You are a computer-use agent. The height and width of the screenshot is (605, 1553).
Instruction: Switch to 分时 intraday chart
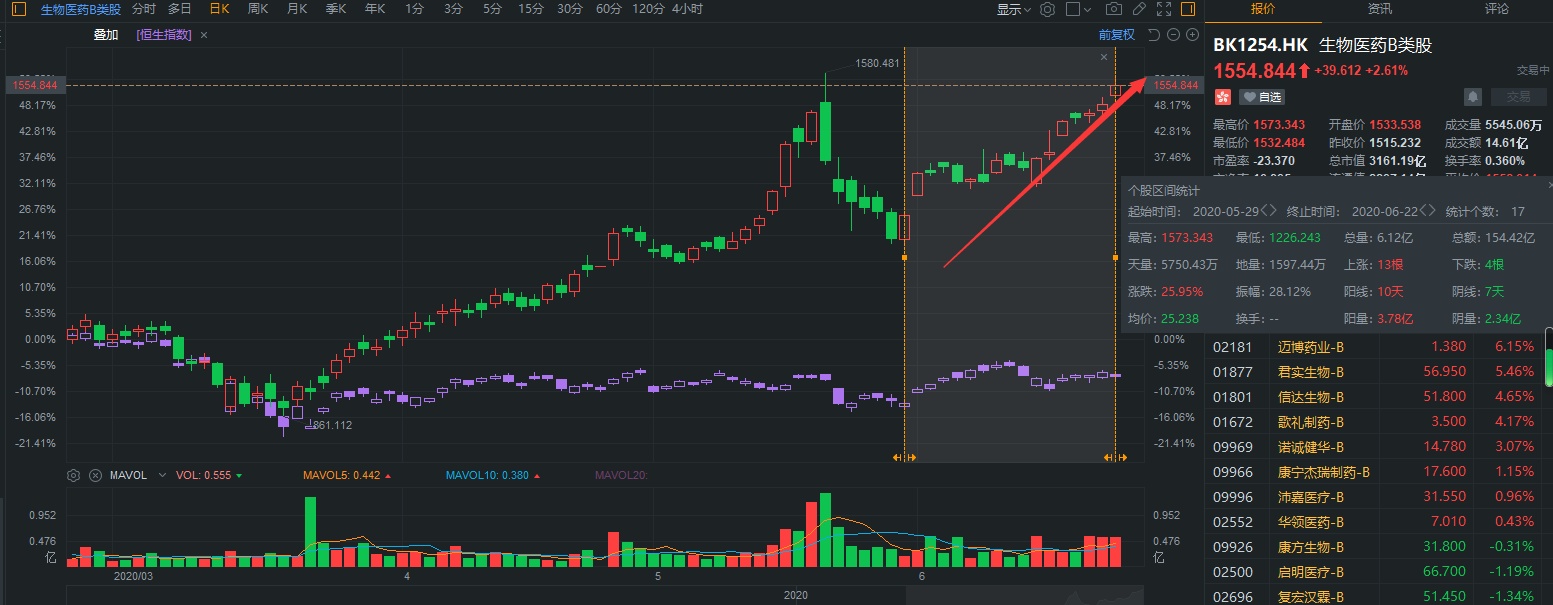click(x=144, y=9)
